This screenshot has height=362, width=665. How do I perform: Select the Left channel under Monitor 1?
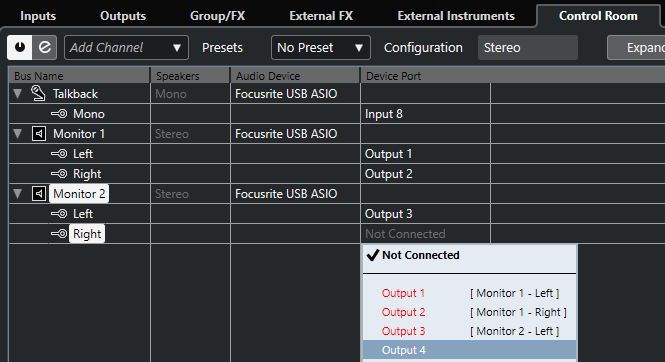[x=83, y=153]
